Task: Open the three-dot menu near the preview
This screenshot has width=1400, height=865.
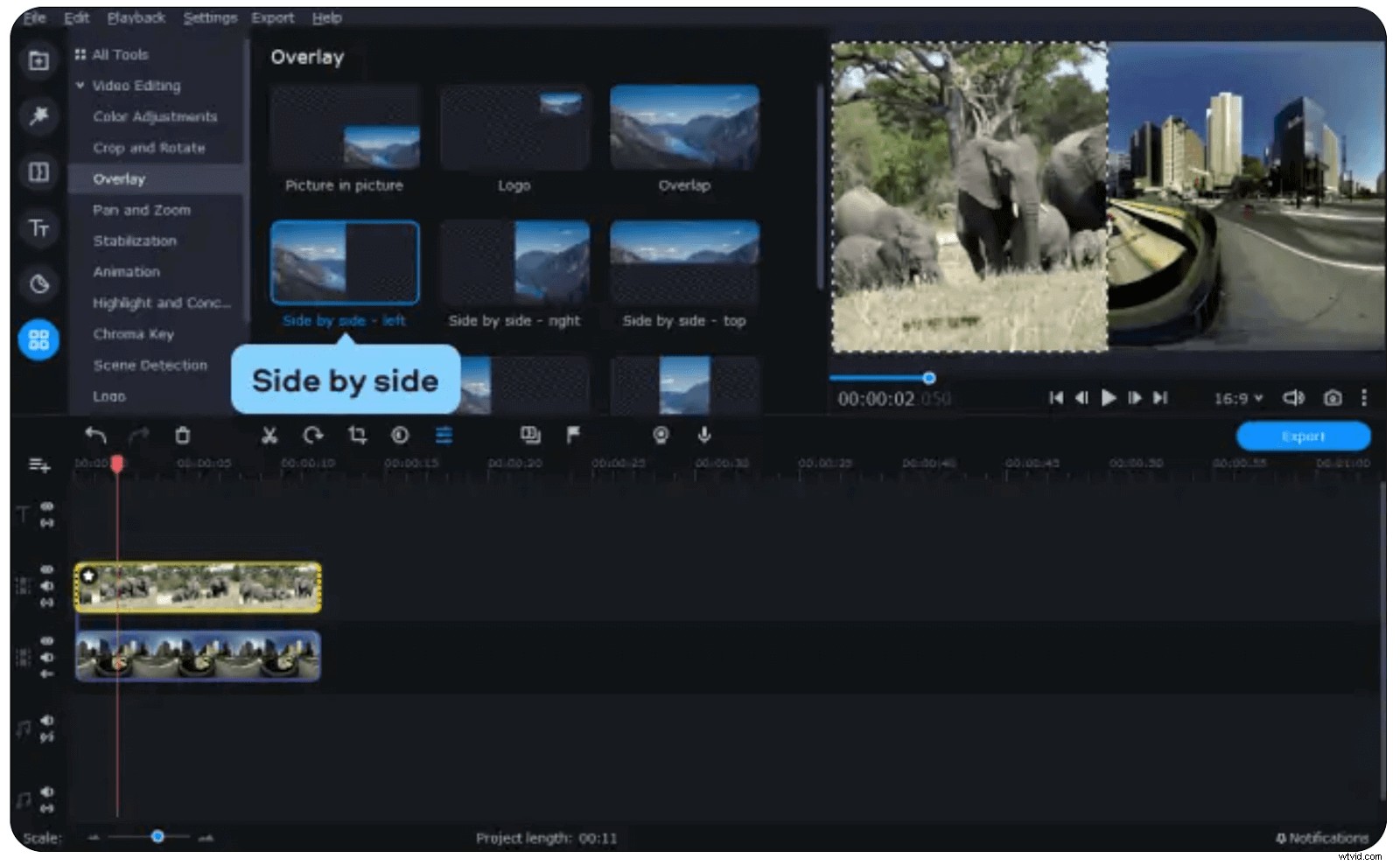Action: click(x=1364, y=397)
